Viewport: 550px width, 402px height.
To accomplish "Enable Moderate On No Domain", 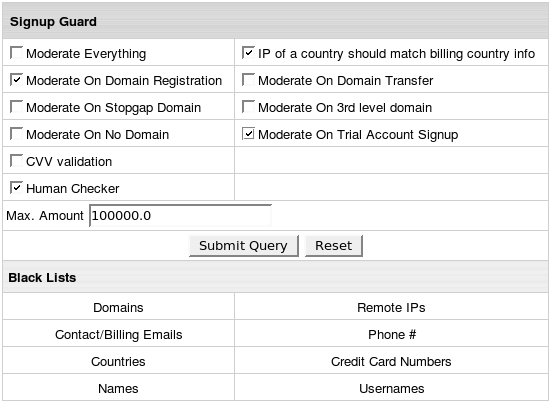I will coord(16,134).
